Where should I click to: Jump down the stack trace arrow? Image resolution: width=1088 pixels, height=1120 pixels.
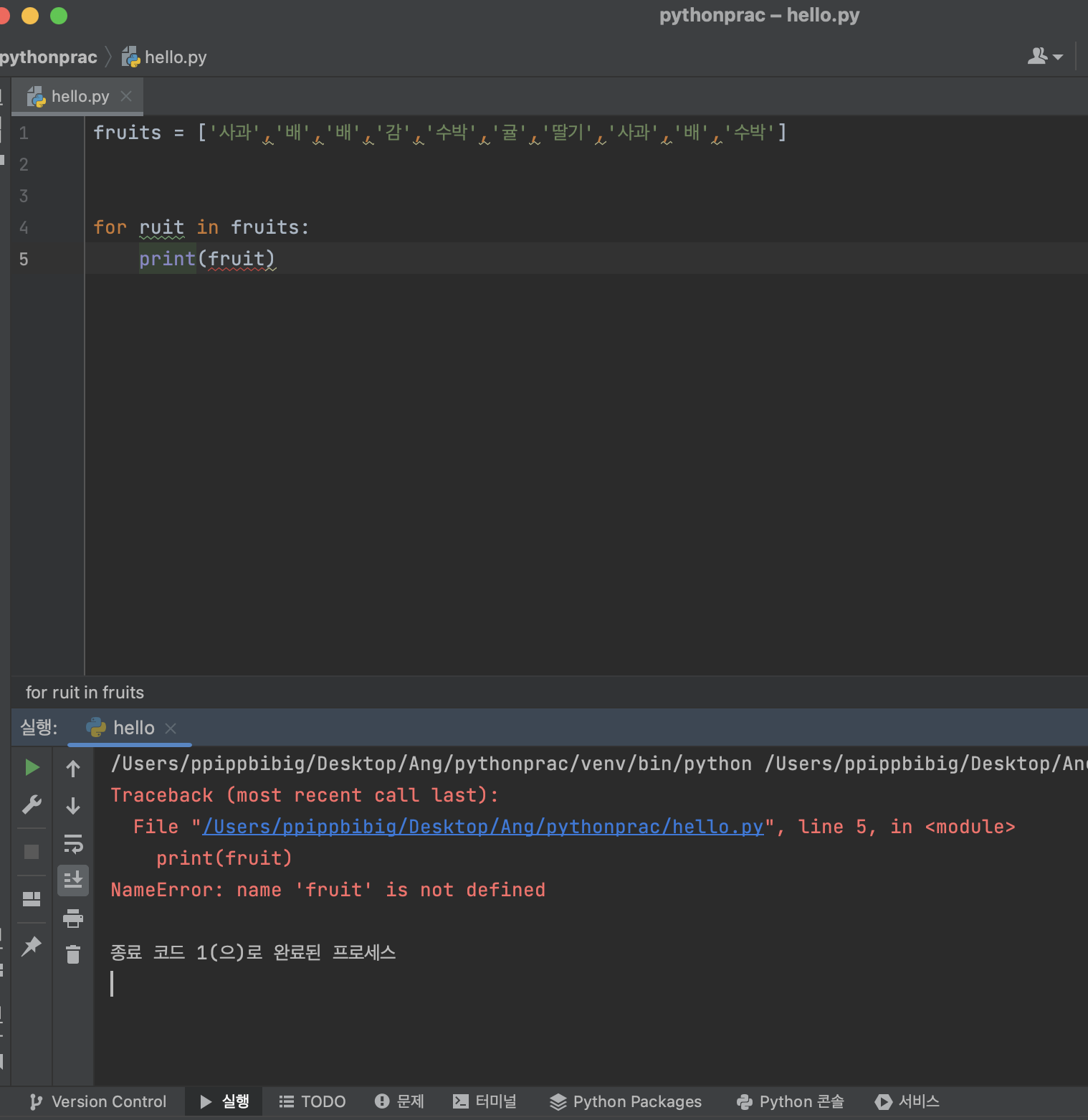click(73, 806)
